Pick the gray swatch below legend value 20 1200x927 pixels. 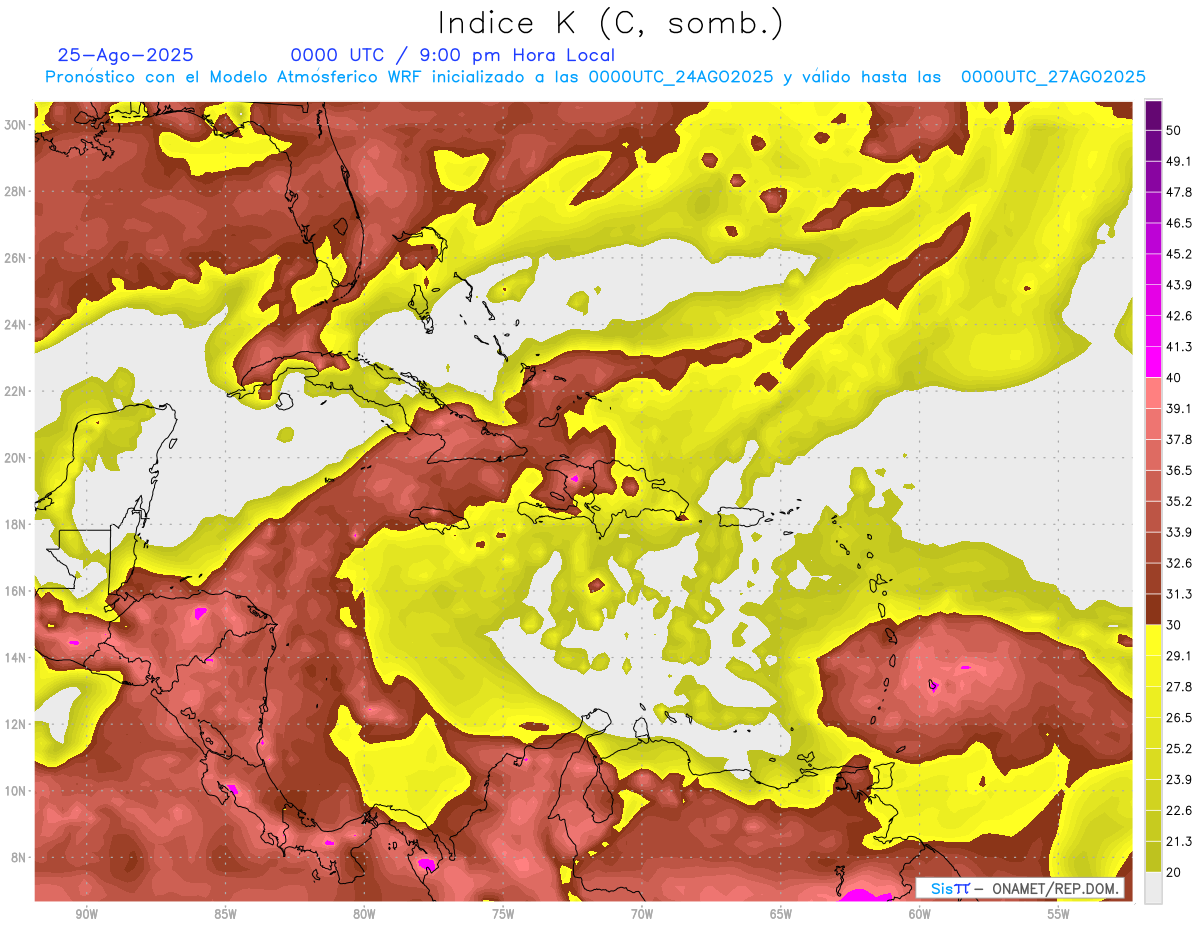point(1153,887)
